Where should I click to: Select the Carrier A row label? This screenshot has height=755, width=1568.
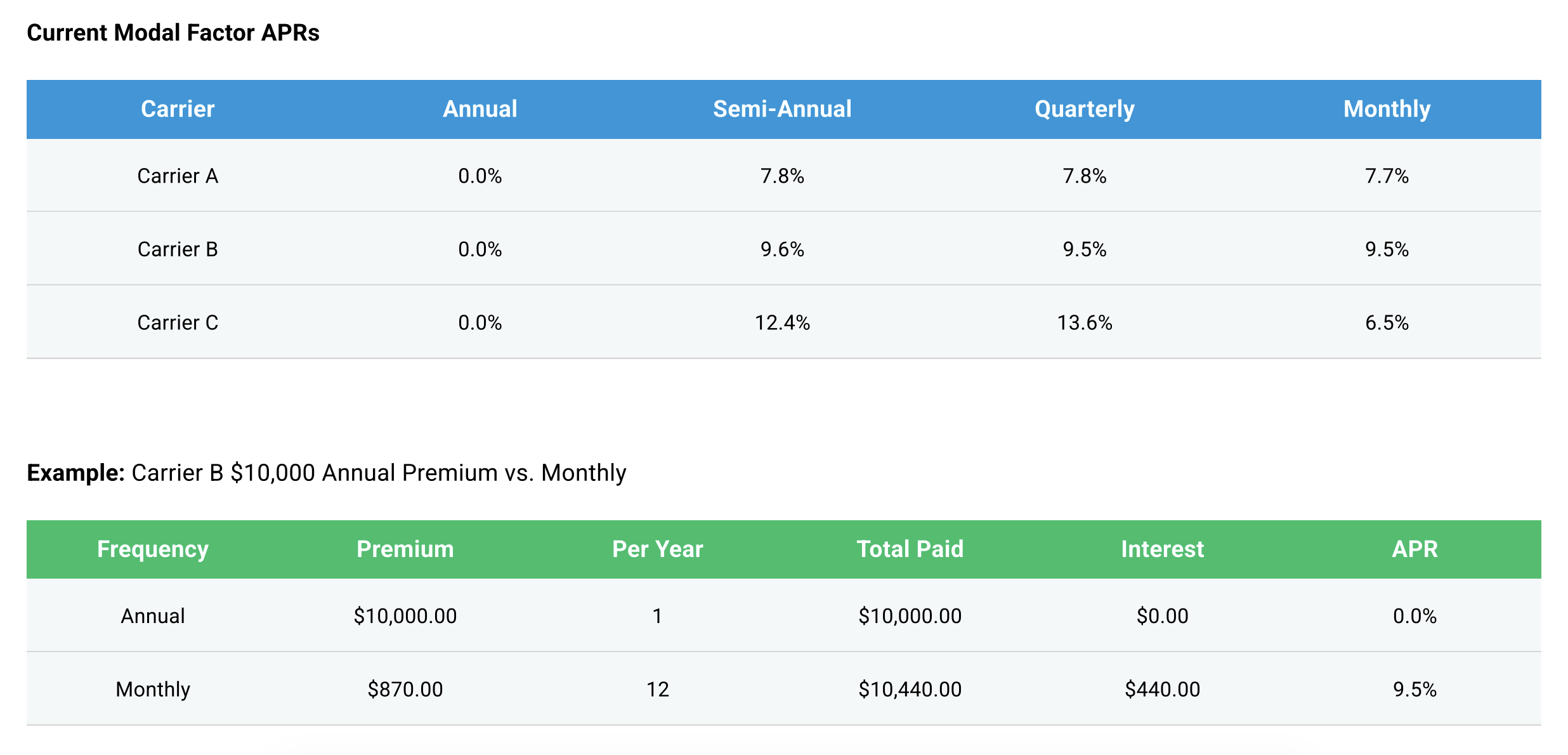(x=178, y=176)
